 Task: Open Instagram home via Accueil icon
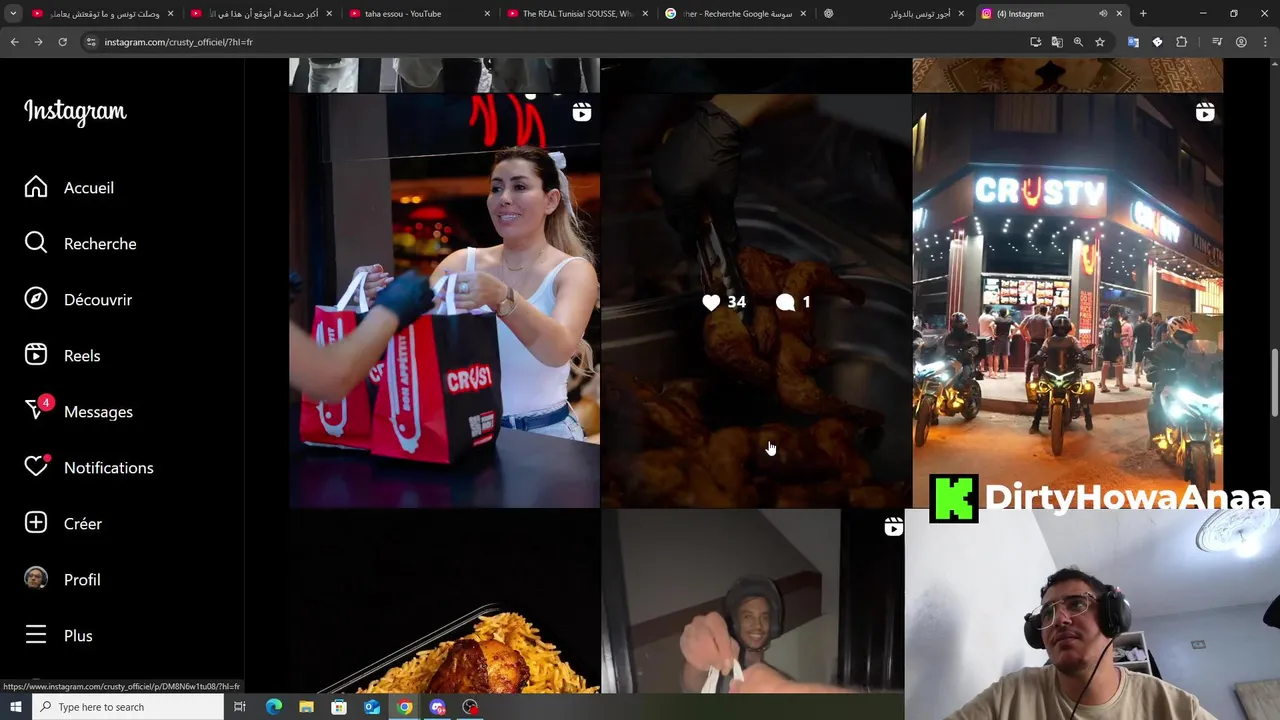click(x=36, y=187)
